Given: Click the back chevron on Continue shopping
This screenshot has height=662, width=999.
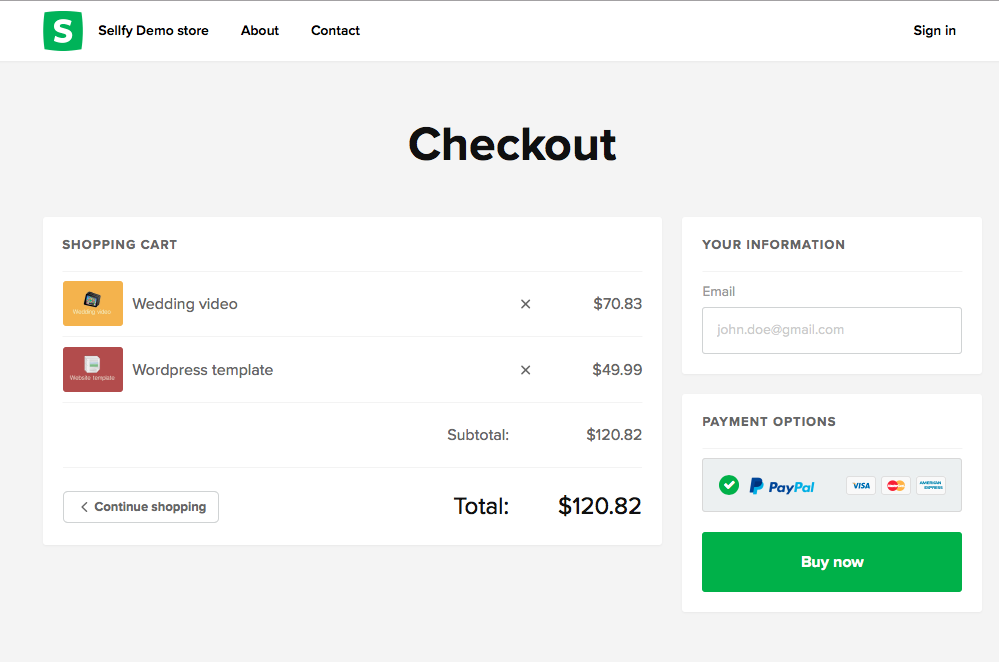Looking at the screenshot, I should [84, 507].
